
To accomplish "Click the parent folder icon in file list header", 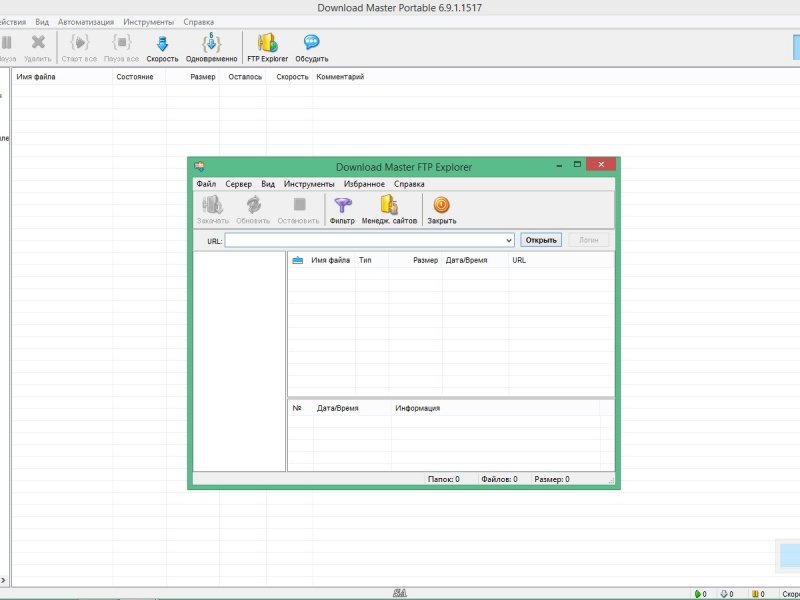I will click(297, 260).
